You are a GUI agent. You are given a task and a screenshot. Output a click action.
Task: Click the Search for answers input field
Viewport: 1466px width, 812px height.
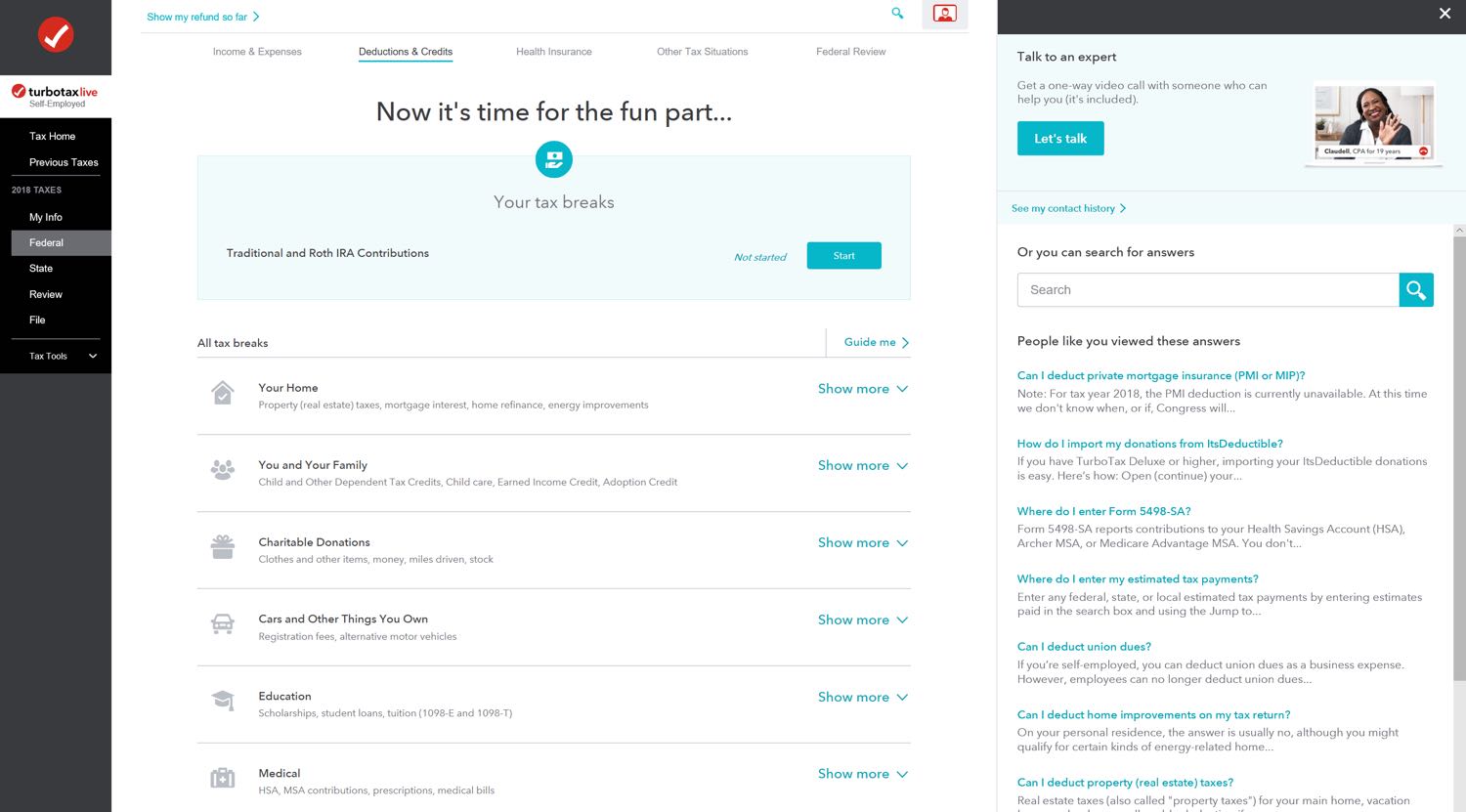tap(1208, 290)
